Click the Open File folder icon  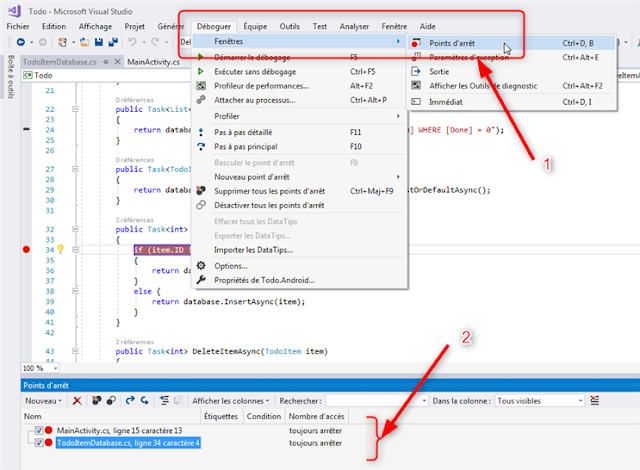(x=84, y=42)
